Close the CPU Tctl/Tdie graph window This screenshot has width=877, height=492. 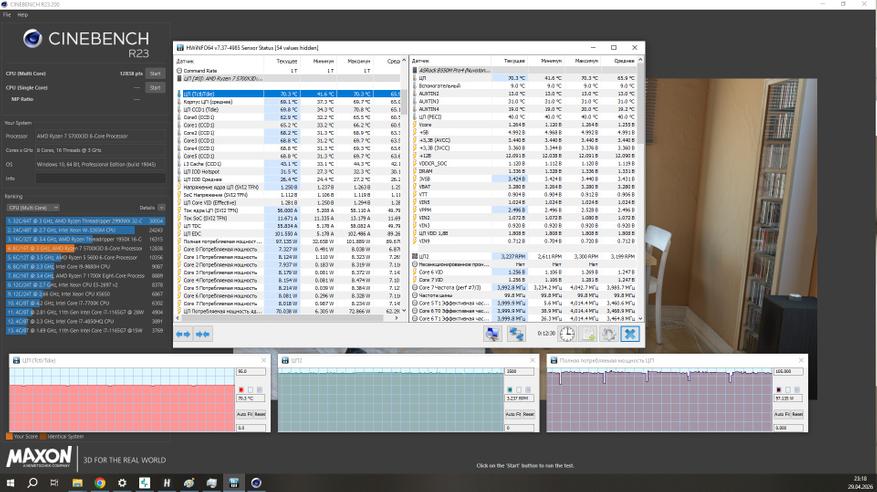point(263,361)
